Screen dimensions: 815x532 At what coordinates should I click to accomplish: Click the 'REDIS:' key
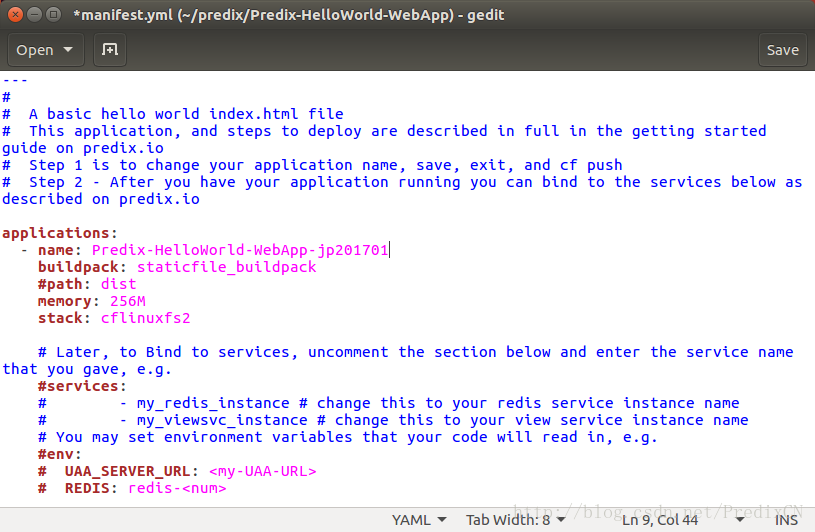(91, 488)
